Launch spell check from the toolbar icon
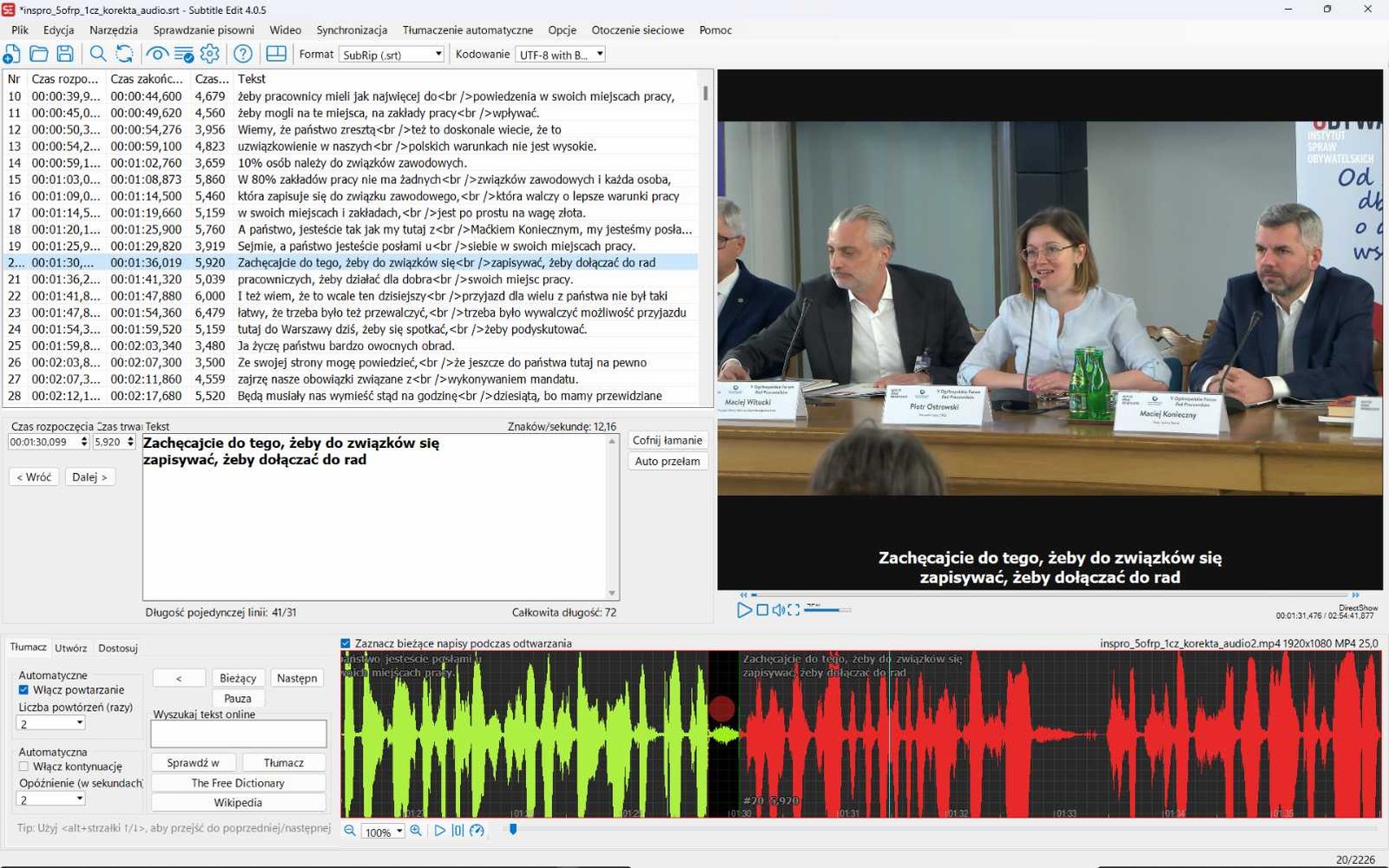 [x=184, y=54]
